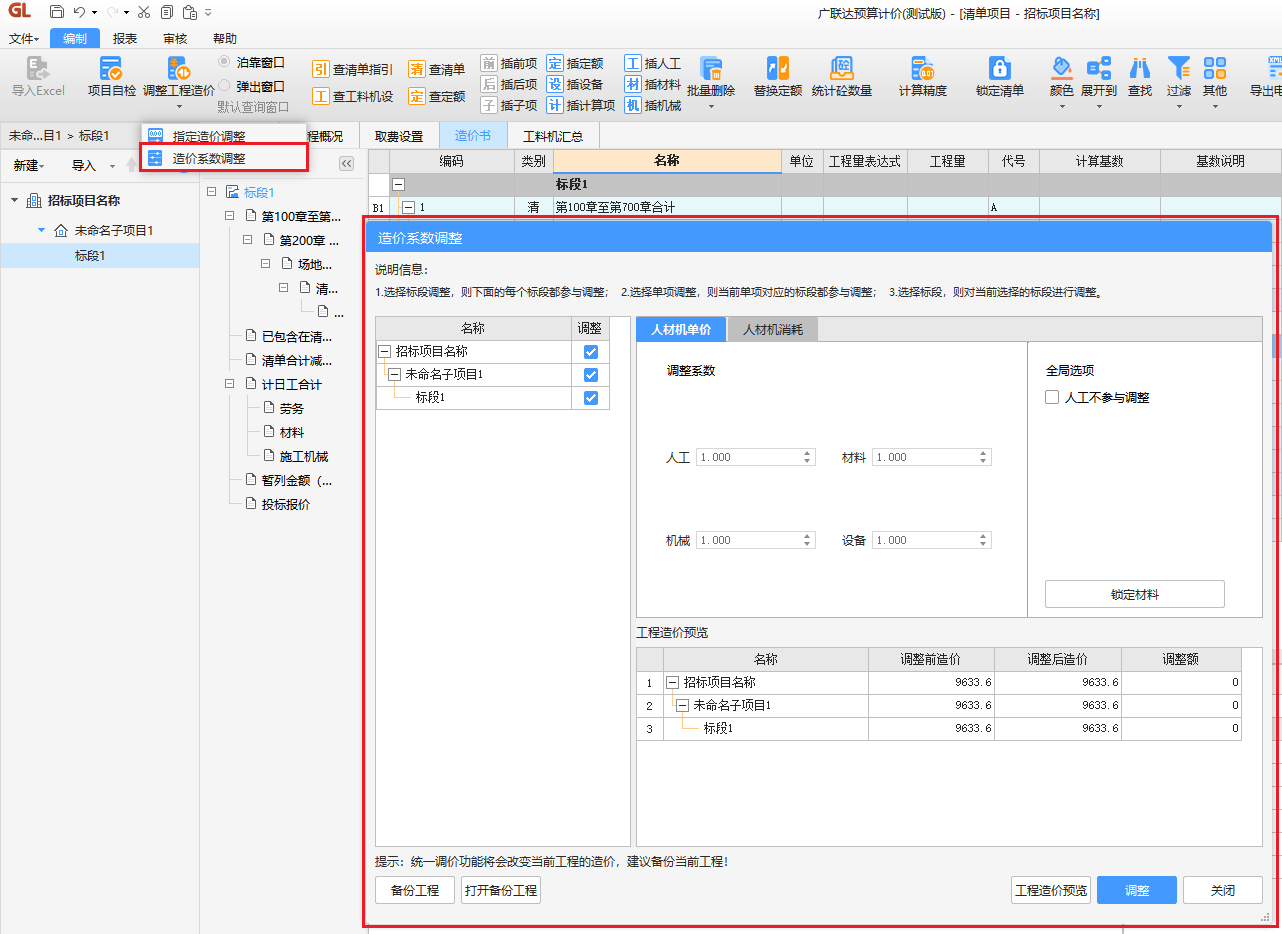The width and height of the screenshot is (1282, 934).
Task: Click the 项目自检 toolbar icon
Action: pos(111,68)
